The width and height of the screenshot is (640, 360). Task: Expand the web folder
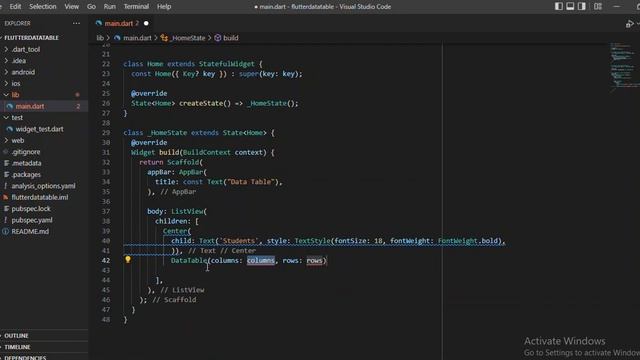point(18,140)
